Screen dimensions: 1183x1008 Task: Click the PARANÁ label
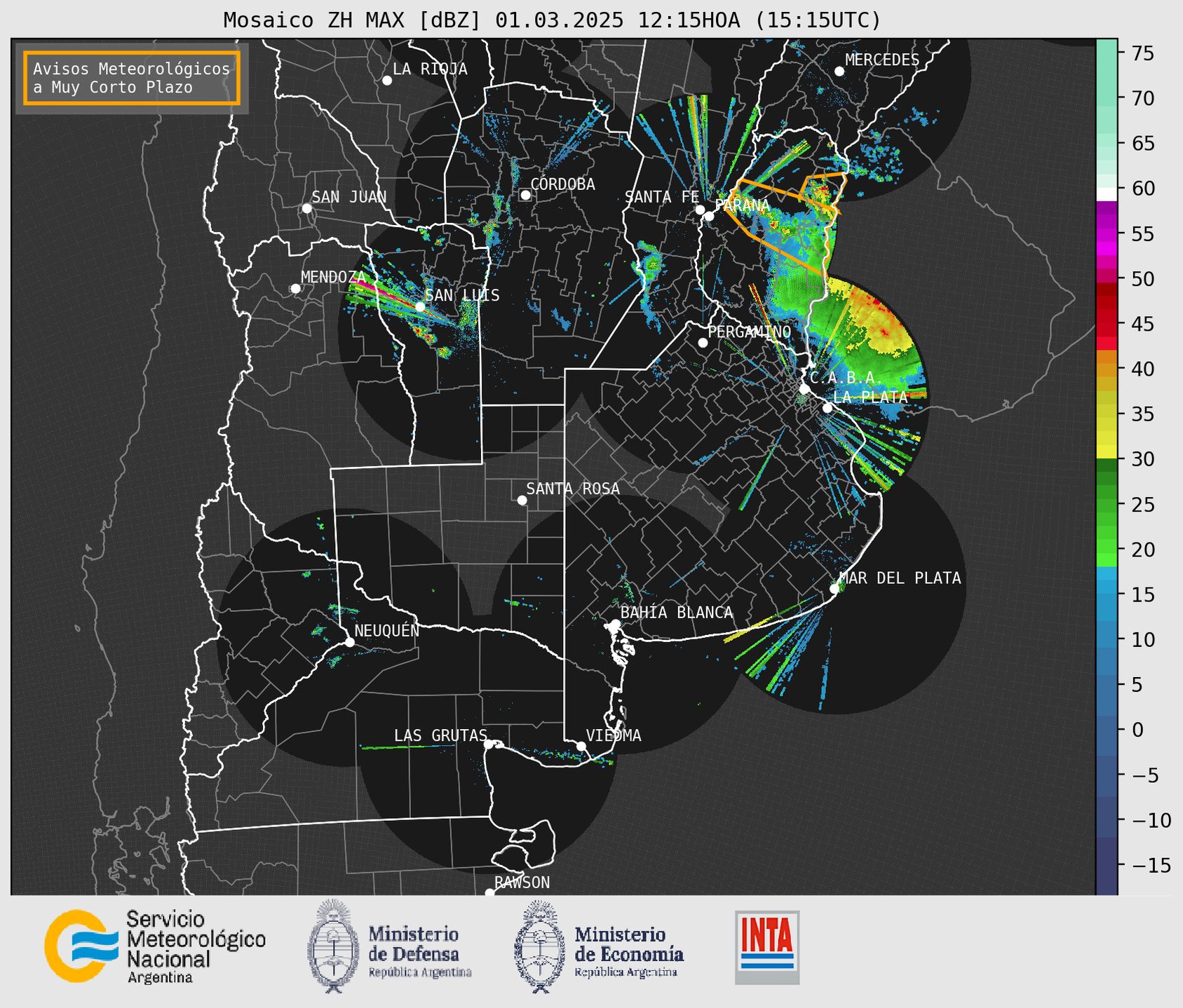(x=742, y=205)
